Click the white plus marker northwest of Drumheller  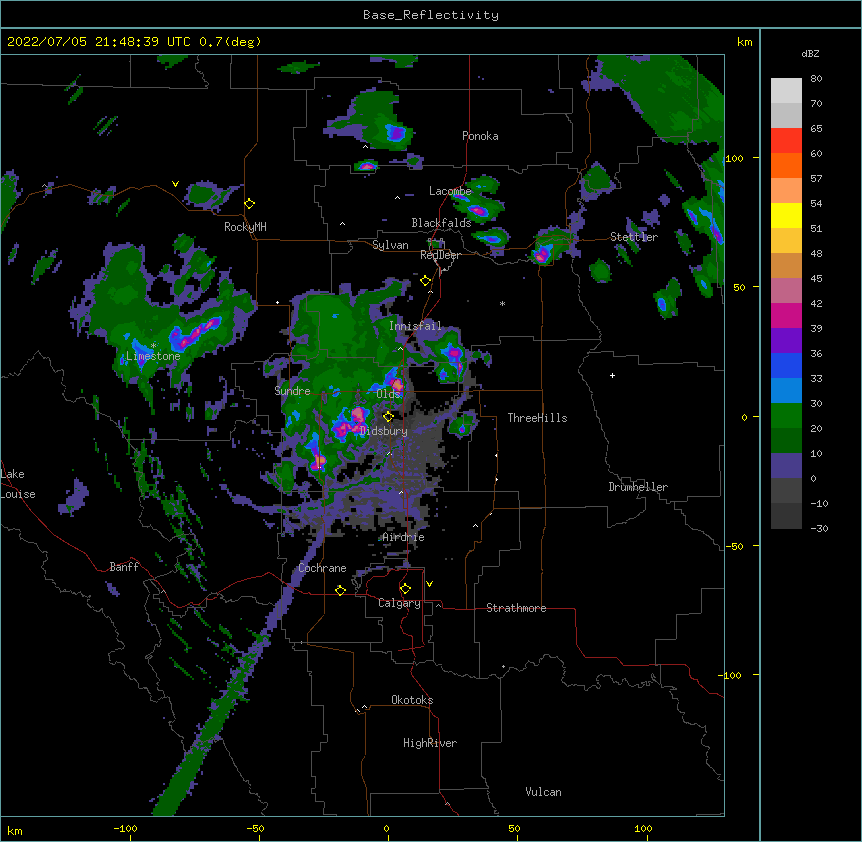[x=612, y=375]
